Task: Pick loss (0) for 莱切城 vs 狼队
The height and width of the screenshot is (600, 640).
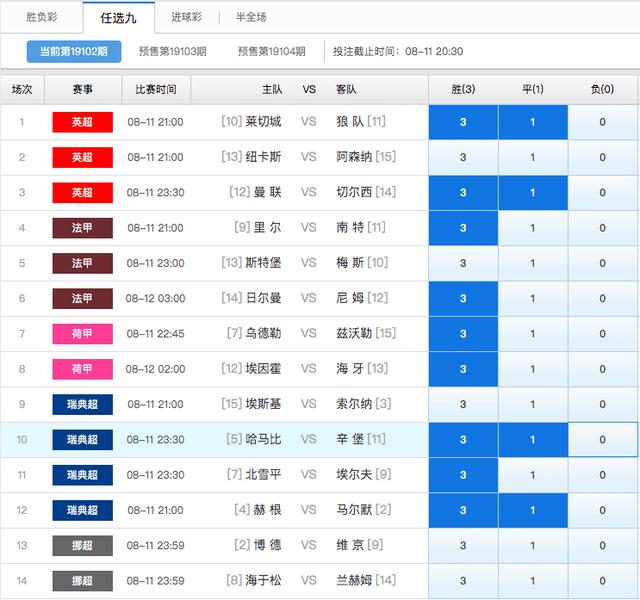Action: coord(602,122)
